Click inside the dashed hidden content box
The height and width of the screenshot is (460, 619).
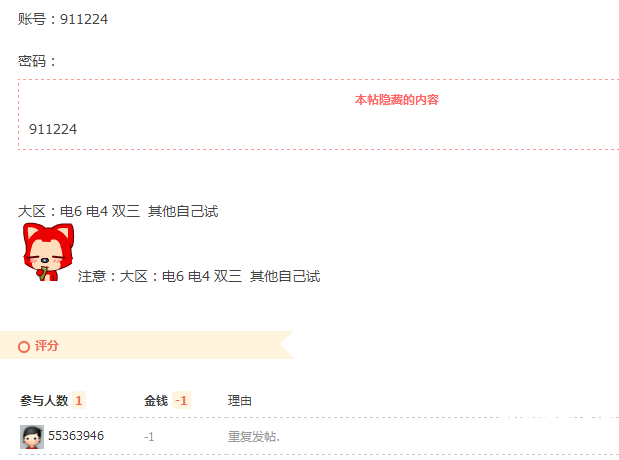[318, 115]
